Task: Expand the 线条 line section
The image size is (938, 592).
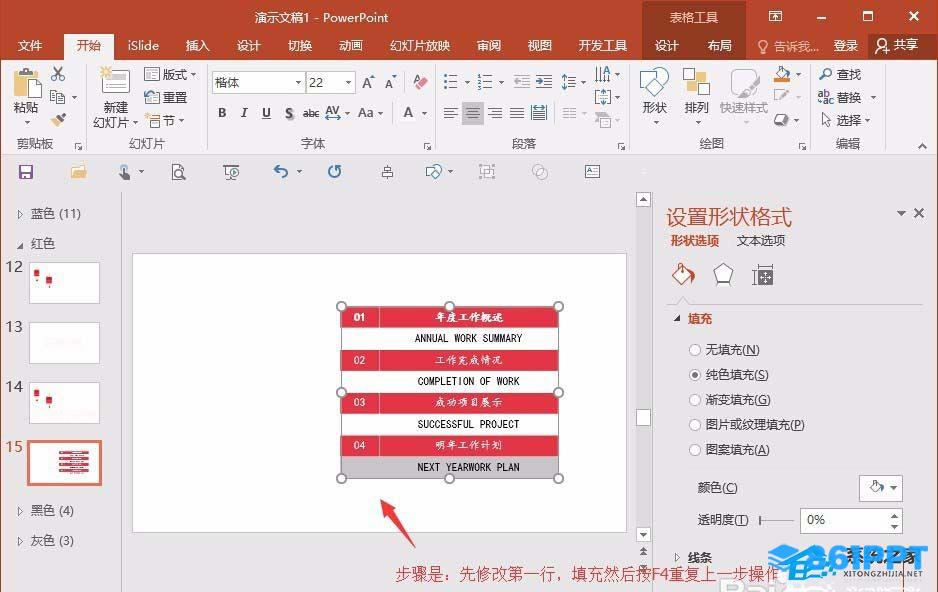Action: pos(677,557)
